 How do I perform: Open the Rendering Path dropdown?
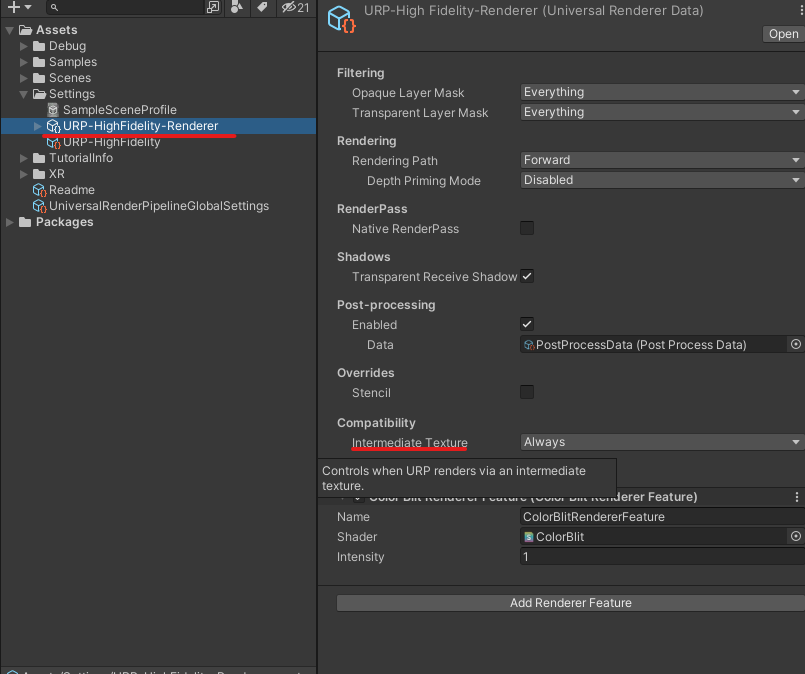click(660, 160)
